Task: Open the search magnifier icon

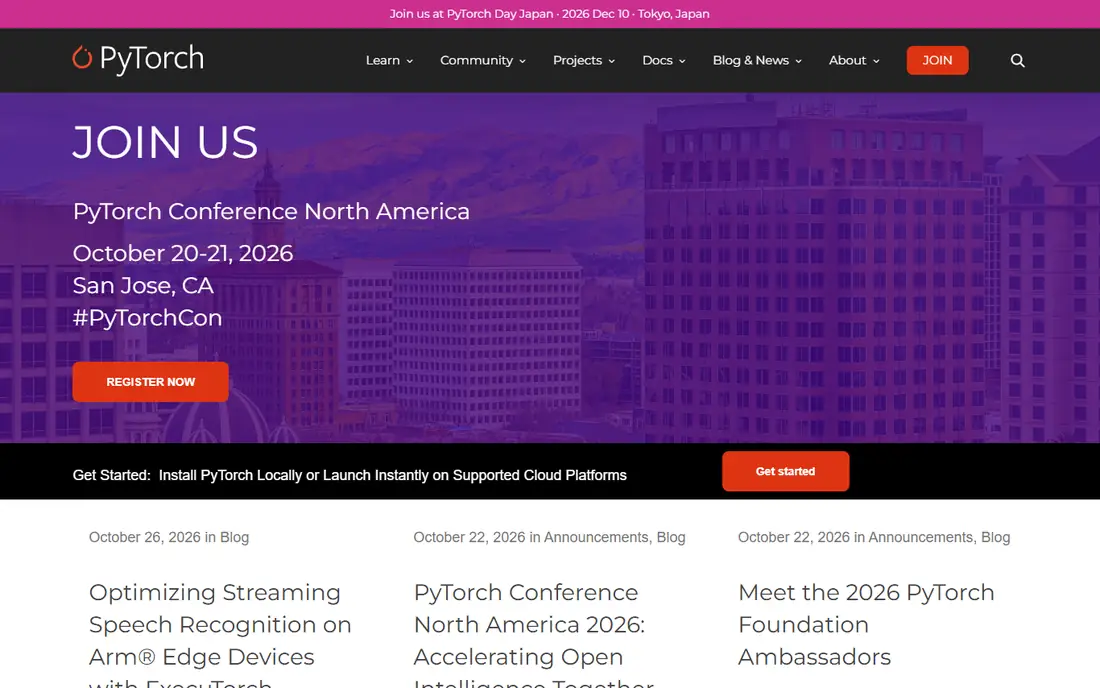Action: click(1017, 60)
